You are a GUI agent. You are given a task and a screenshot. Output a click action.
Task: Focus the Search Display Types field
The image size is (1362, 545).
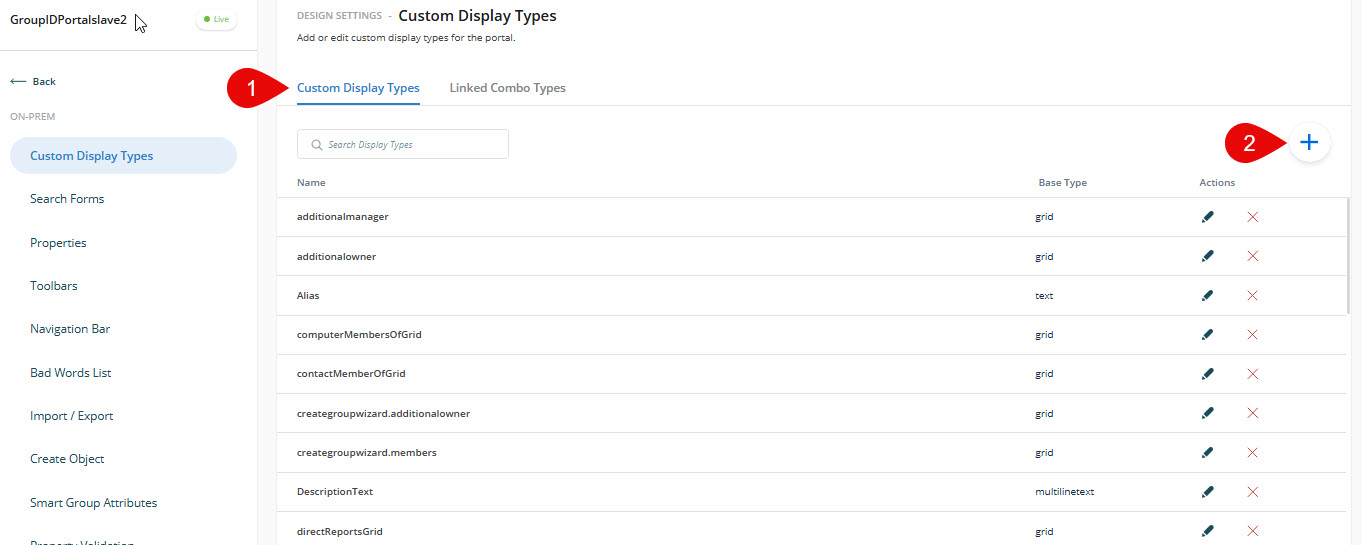403,144
